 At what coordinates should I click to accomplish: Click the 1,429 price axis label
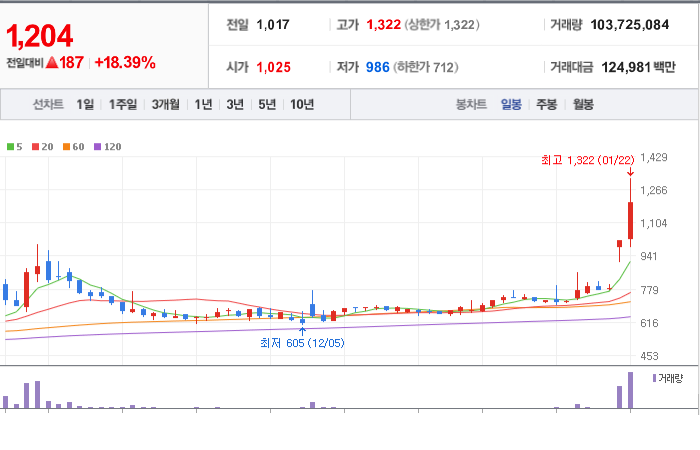click(654, 157)
